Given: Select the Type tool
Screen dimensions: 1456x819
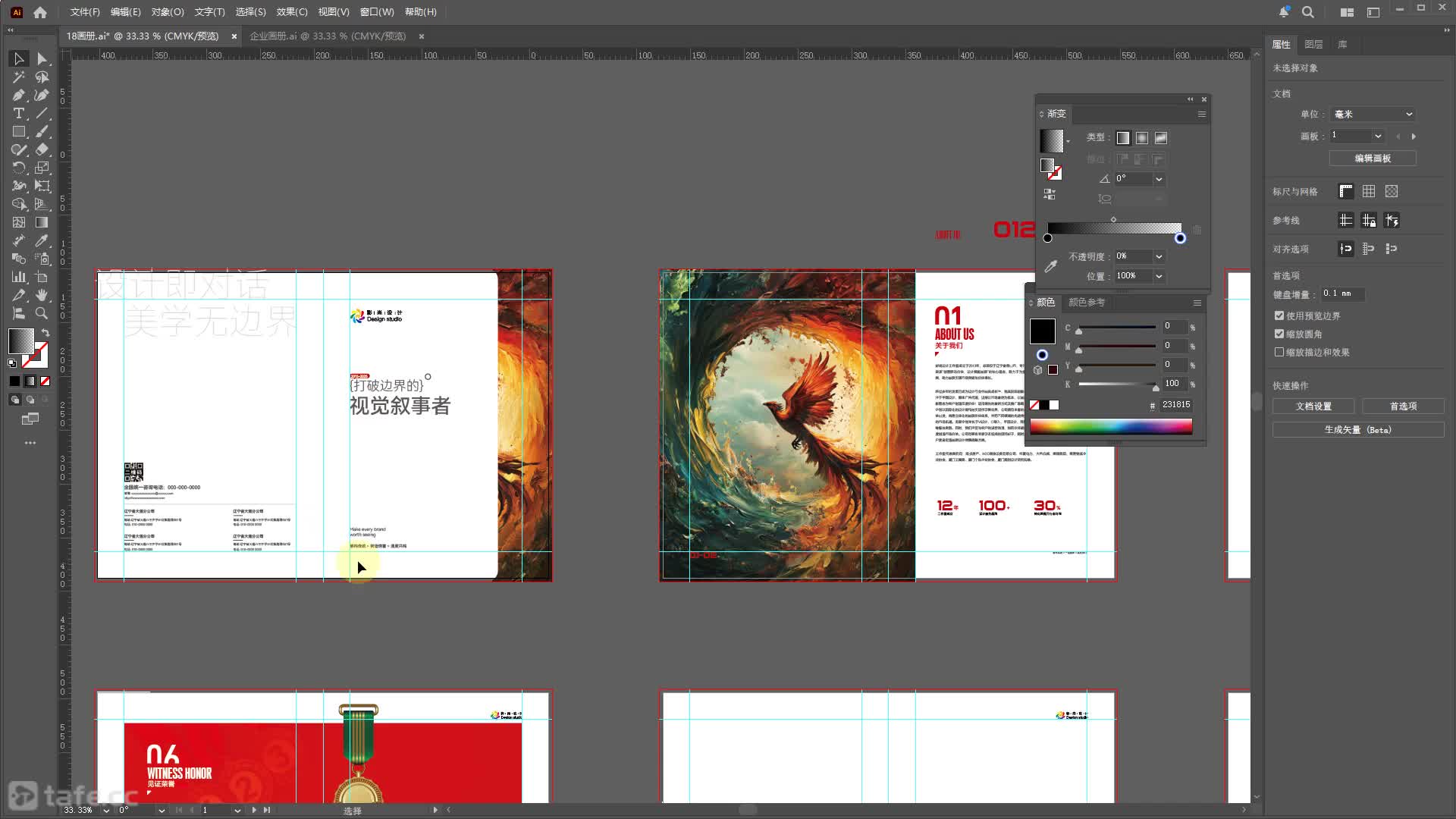Looking at the screenshot, I should [19, 114].
